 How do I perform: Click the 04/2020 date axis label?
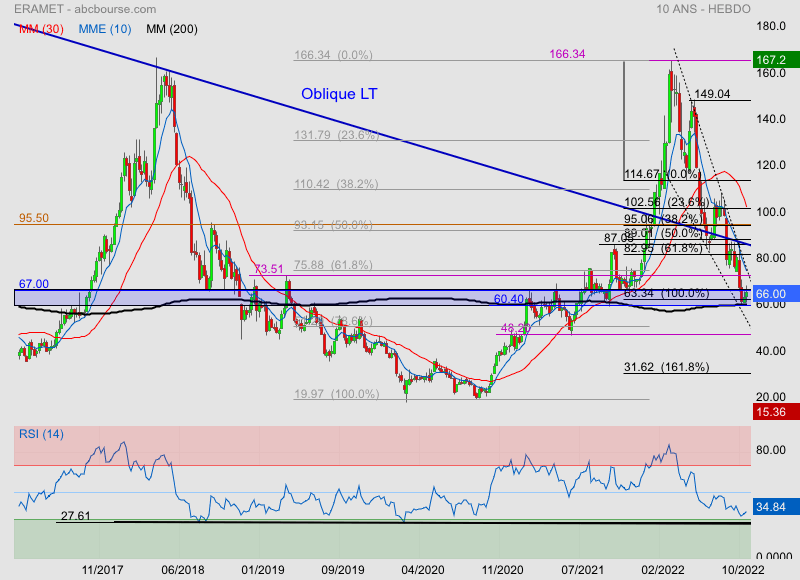pos(423,570)
